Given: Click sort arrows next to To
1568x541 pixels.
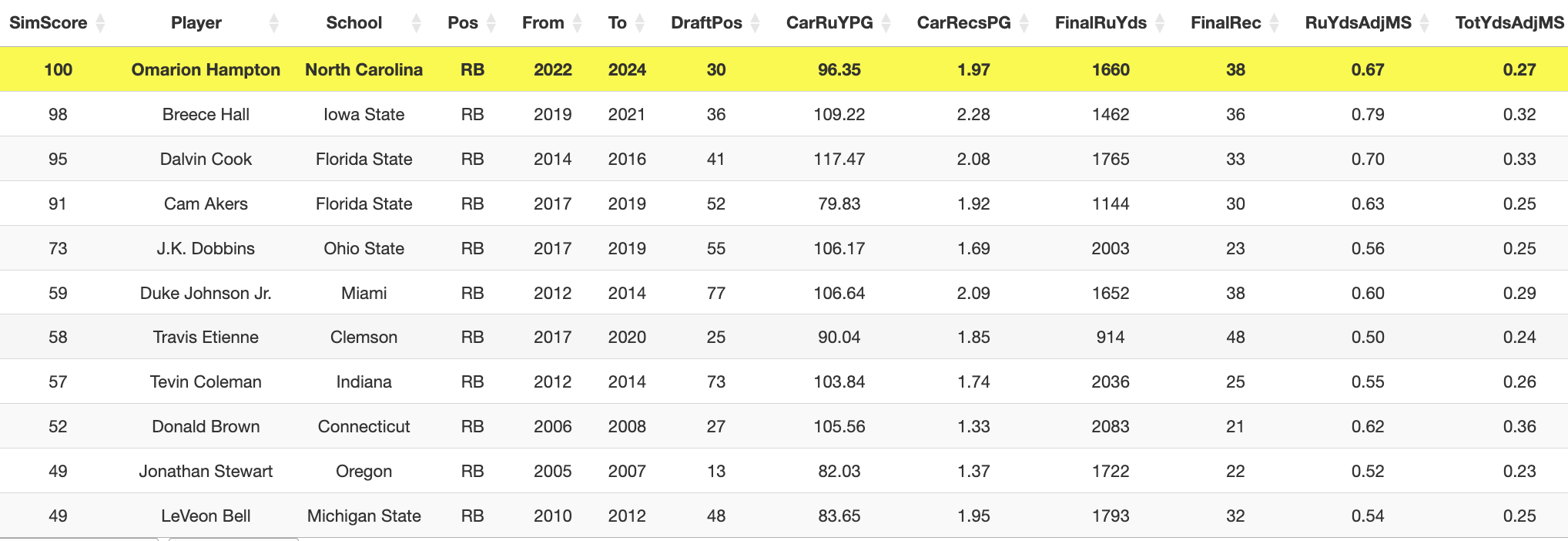Looking at the screenshot, I should [x=640, y=23].
